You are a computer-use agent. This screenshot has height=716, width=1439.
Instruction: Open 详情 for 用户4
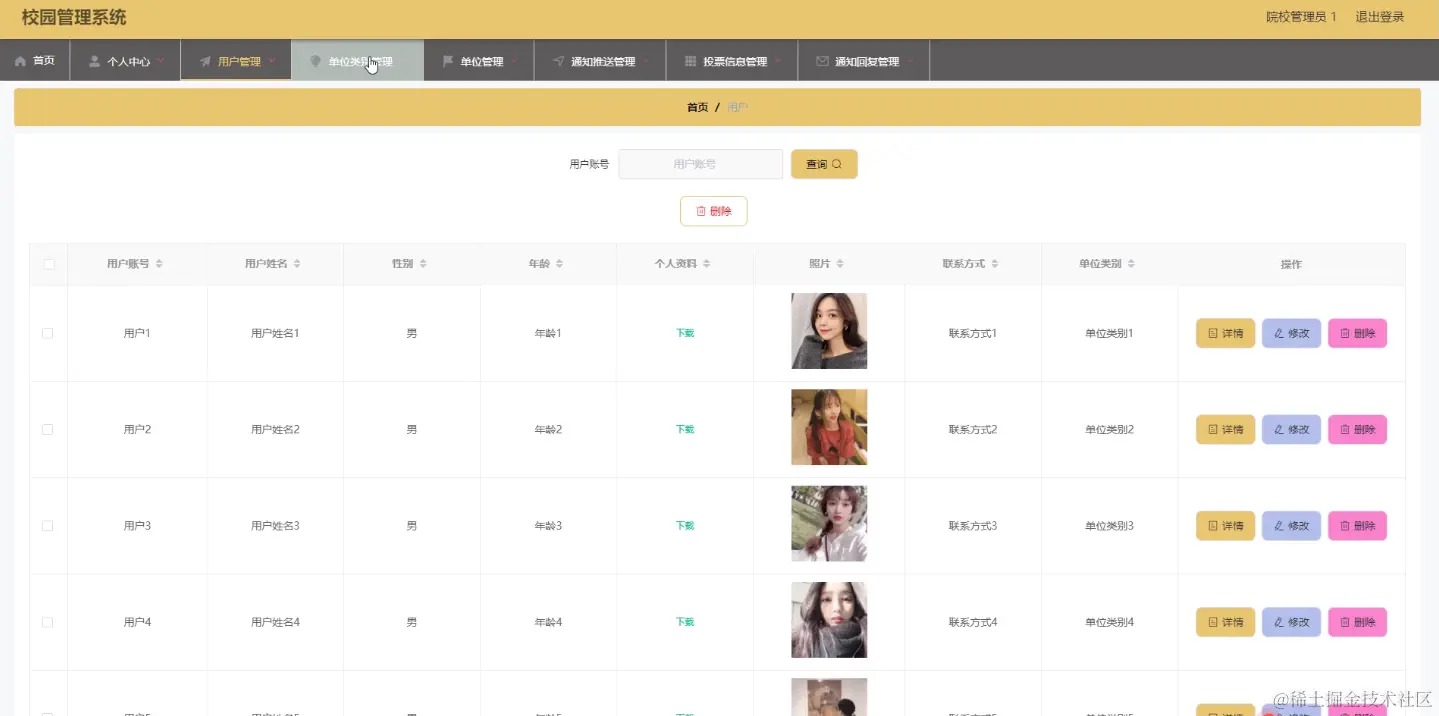point(1225,622)
